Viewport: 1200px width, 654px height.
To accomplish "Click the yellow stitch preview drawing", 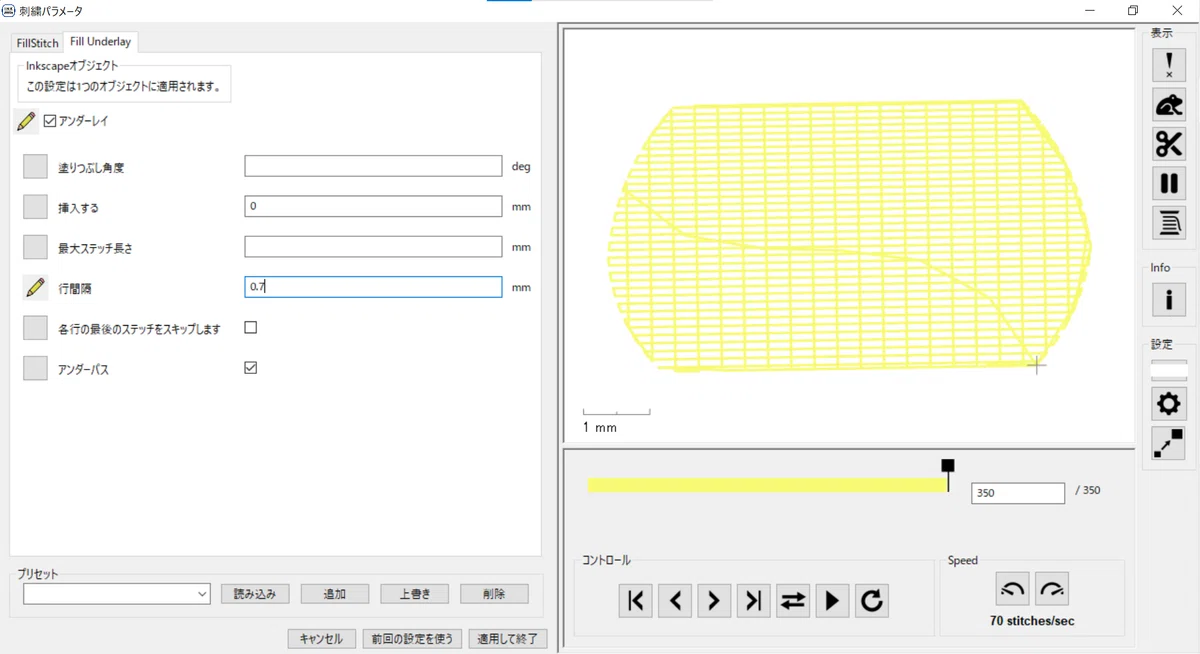I will 850,236.
